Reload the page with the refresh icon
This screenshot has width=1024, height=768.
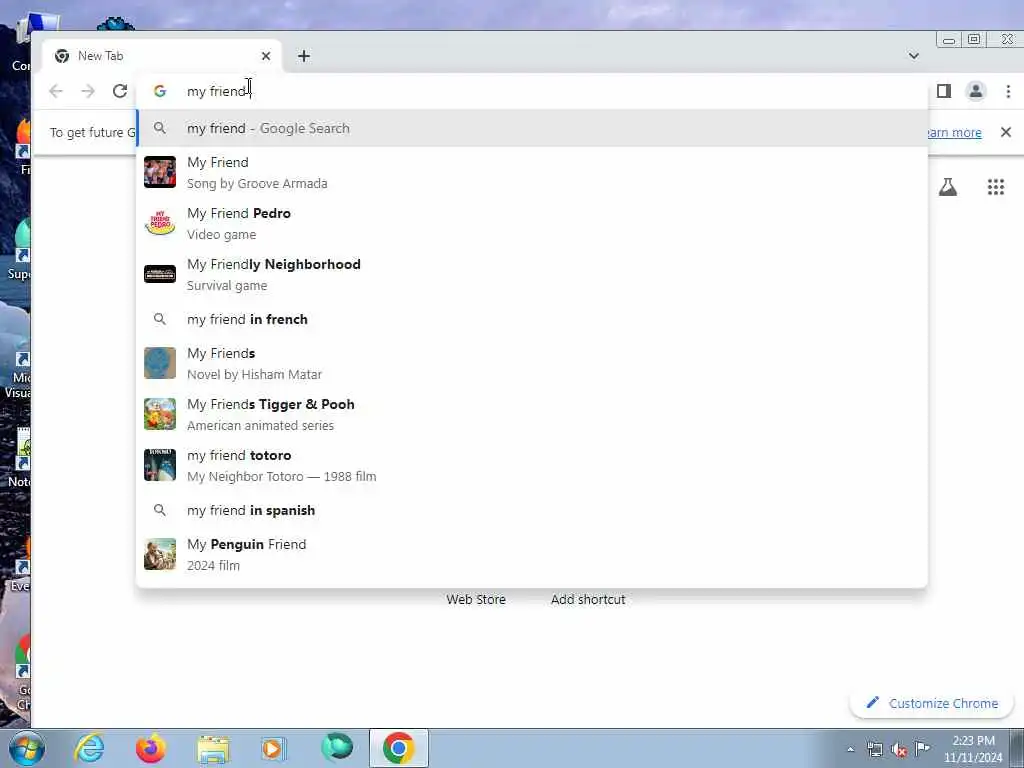pyautogui.click(x=120, y=91)
